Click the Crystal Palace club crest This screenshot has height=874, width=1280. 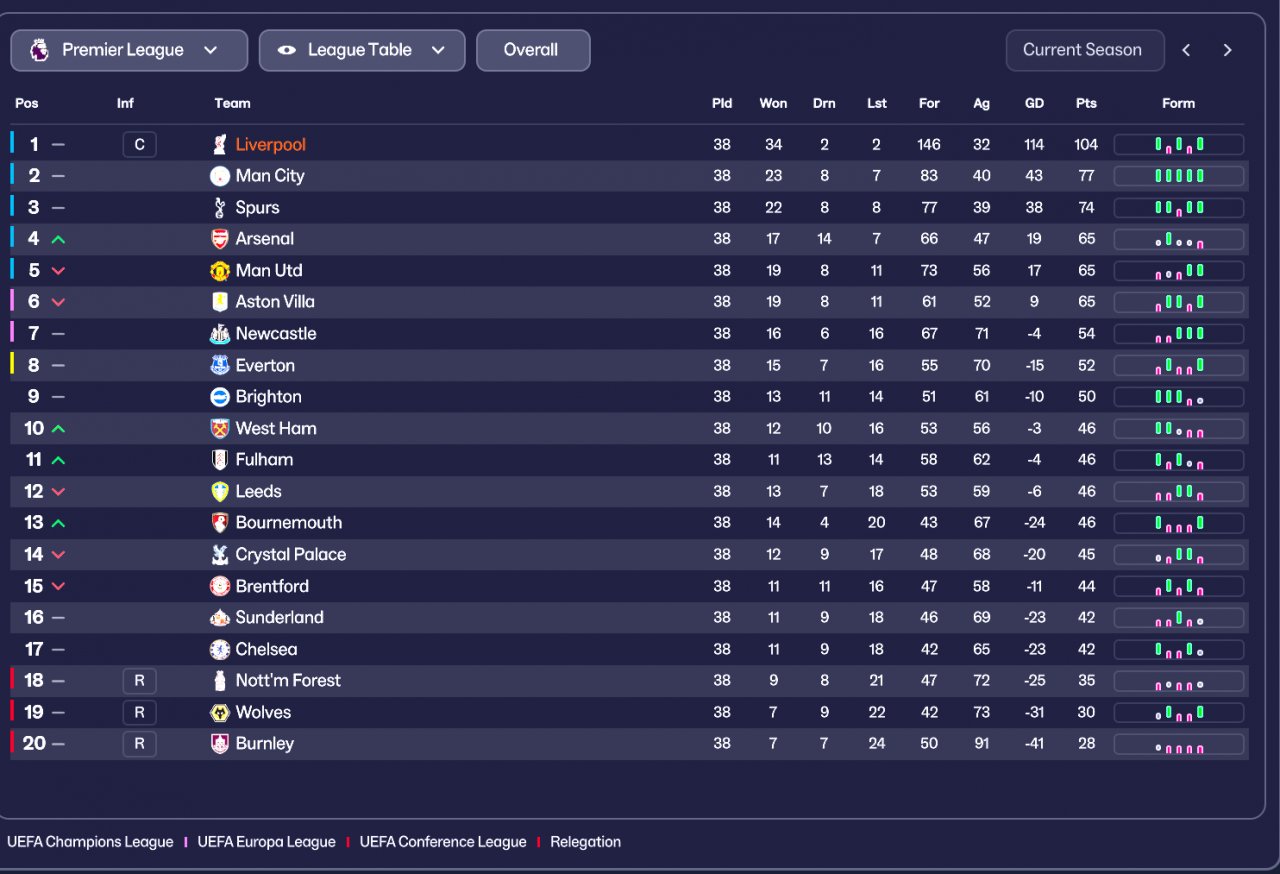point(220,555)
